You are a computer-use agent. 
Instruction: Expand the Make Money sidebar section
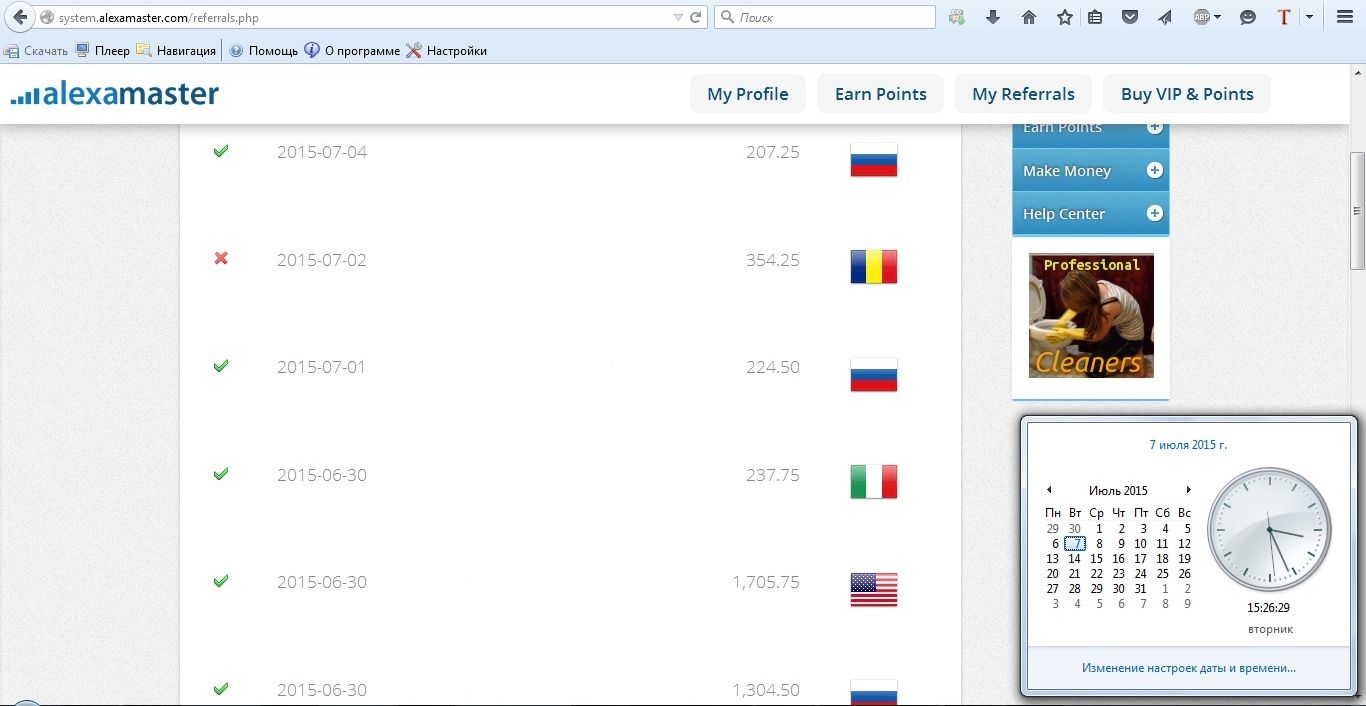click(1154, 171)
